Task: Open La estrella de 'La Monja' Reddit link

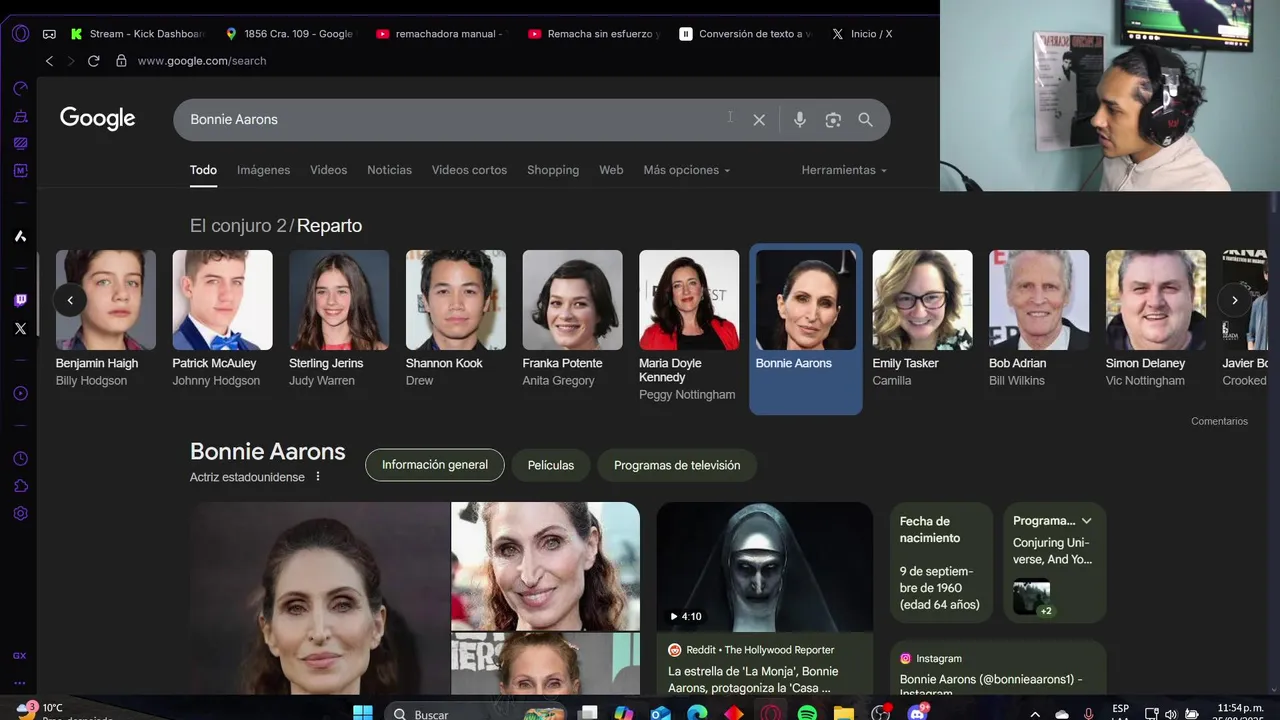Action: click(753, 679)
